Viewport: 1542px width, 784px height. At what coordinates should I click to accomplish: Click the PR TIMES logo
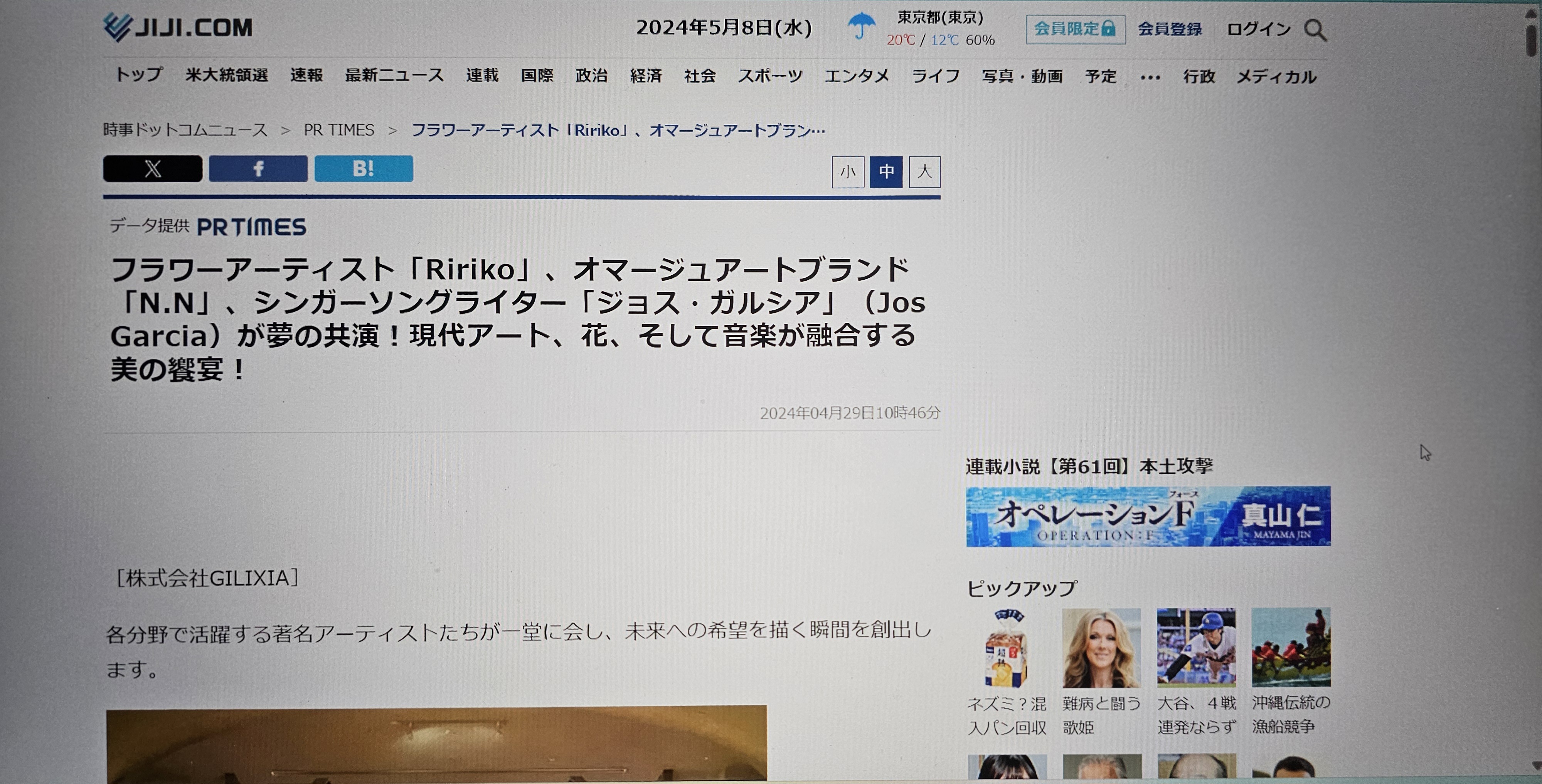click(251, 227)
